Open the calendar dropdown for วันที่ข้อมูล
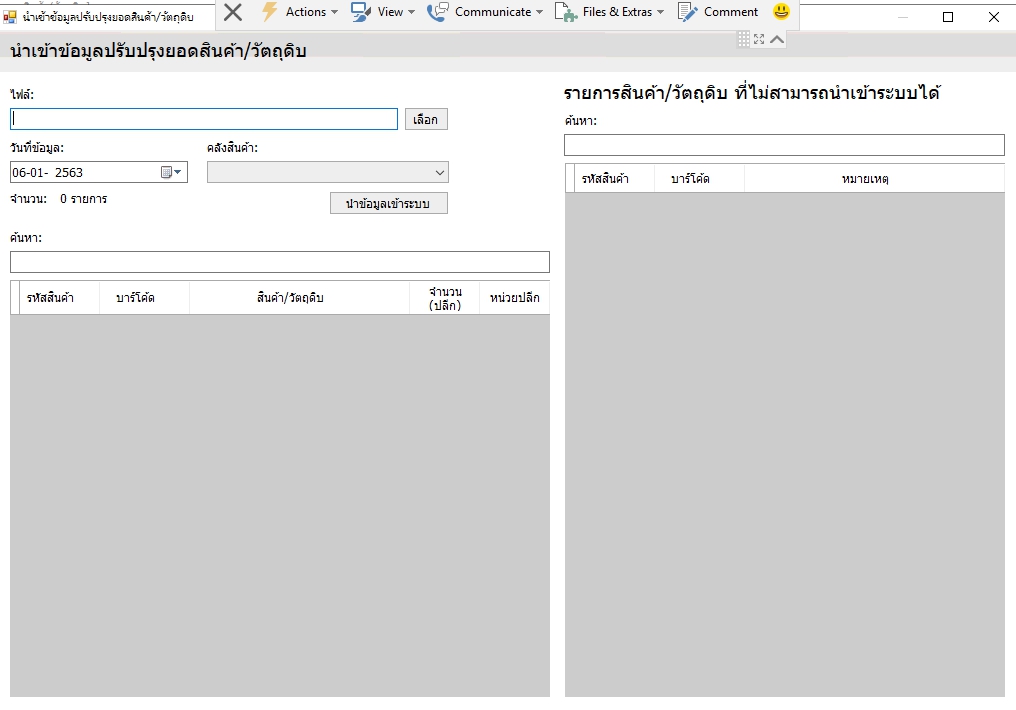The height and width of the screenshot is (710, 1016). tap(172, 172)
